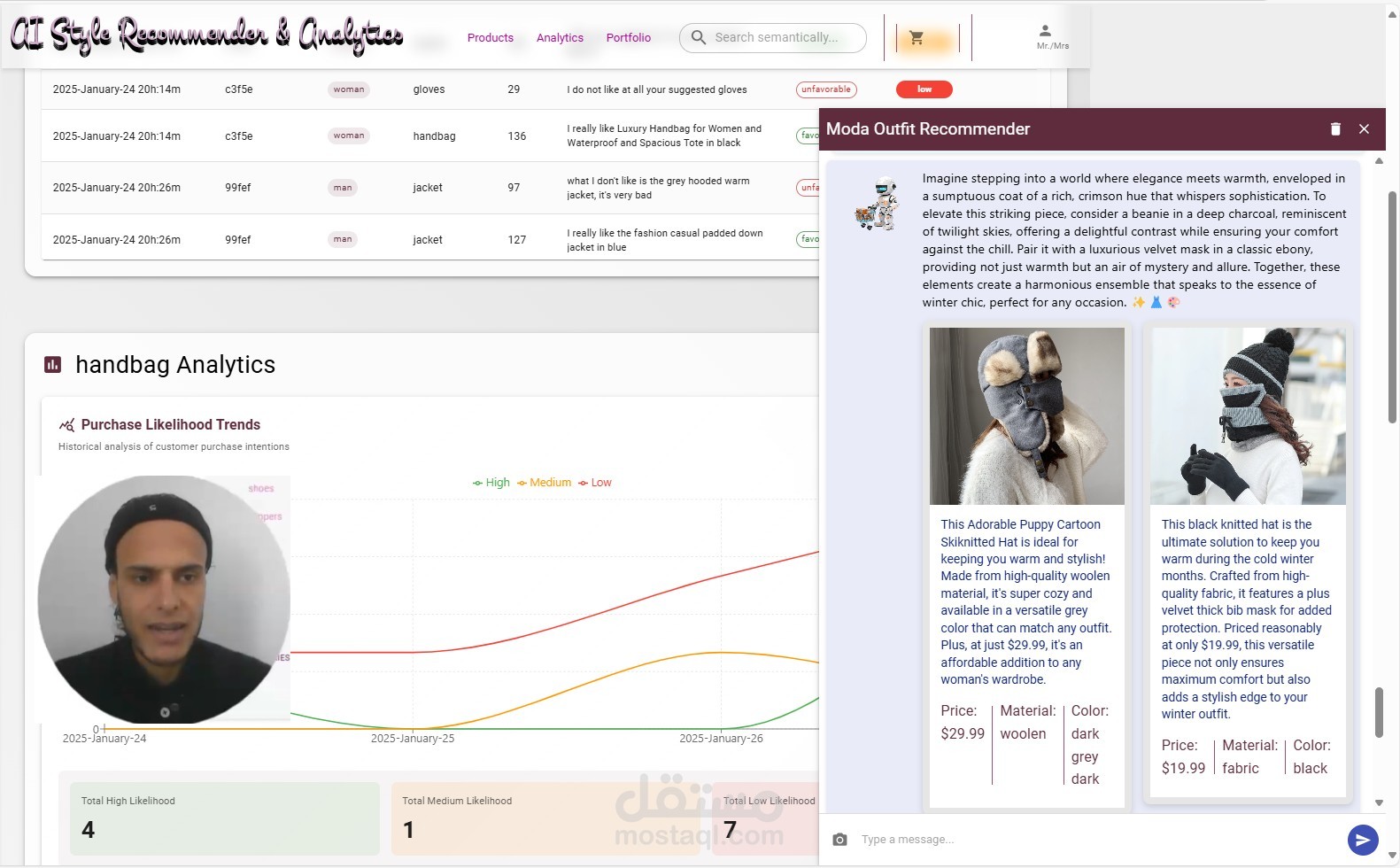Image resolution: width=1400 pixels, height=868 pixels.
Task: Click the value '29' in gloves row
Action: [514, 89]
